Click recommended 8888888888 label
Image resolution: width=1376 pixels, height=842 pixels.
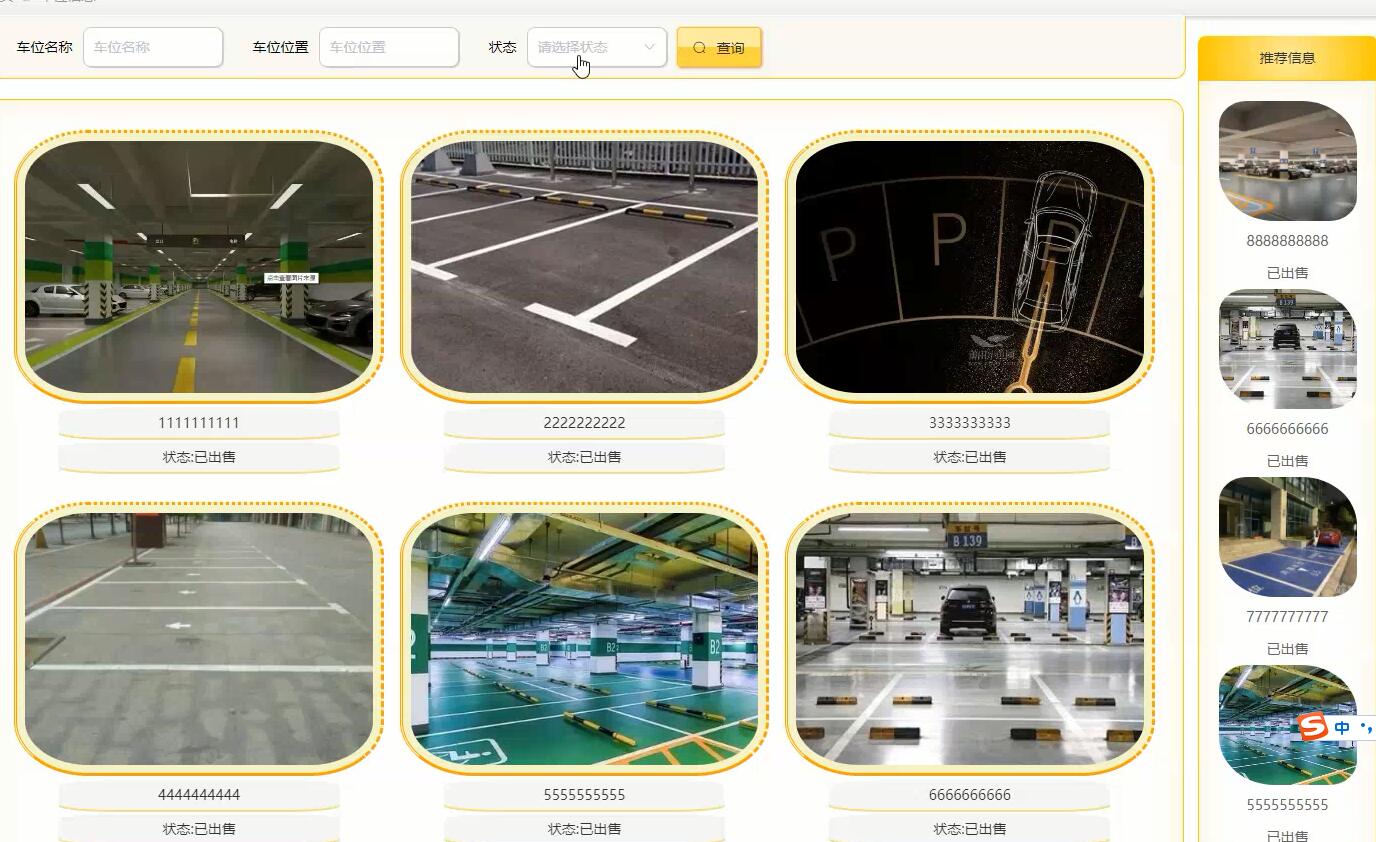click(x=1288, y=241)
